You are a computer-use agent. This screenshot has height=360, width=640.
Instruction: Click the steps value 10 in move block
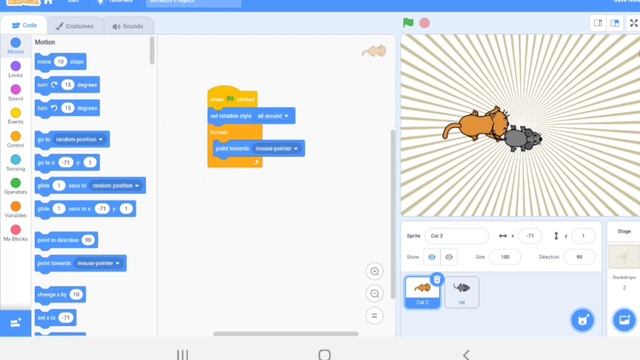pyautogui.click(x=60, y=62)
